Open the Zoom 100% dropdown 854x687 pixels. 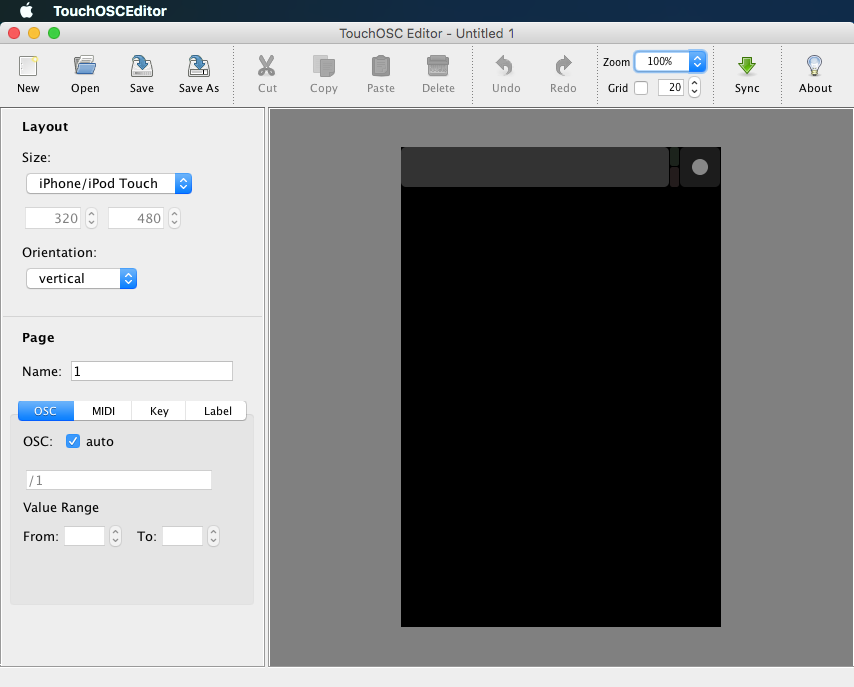click(x=670, y=62)
